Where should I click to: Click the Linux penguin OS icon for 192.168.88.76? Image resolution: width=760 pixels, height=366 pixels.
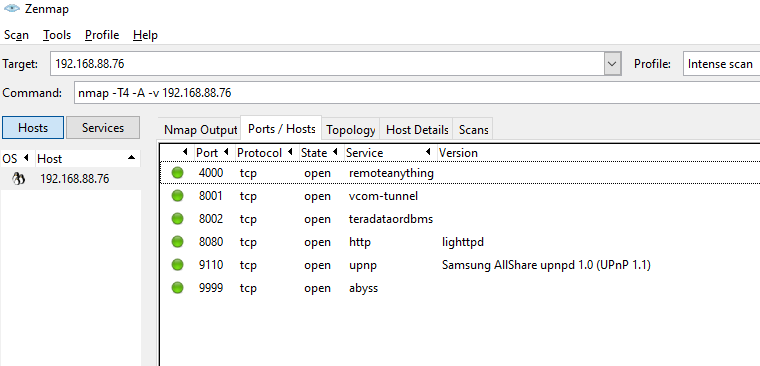click(x=18, y=179)
